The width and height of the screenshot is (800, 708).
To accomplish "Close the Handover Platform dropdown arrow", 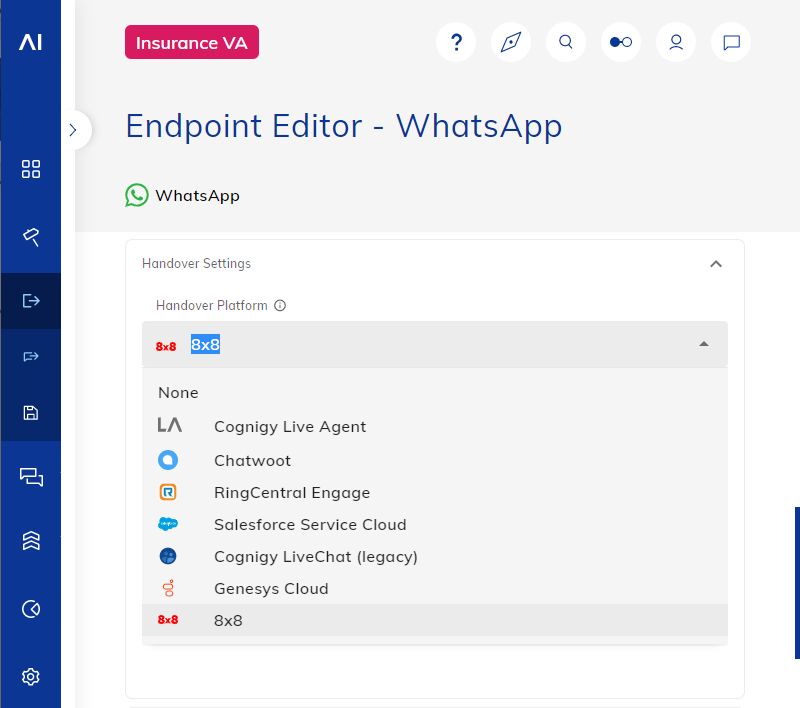I will click(x=704, y=344).
